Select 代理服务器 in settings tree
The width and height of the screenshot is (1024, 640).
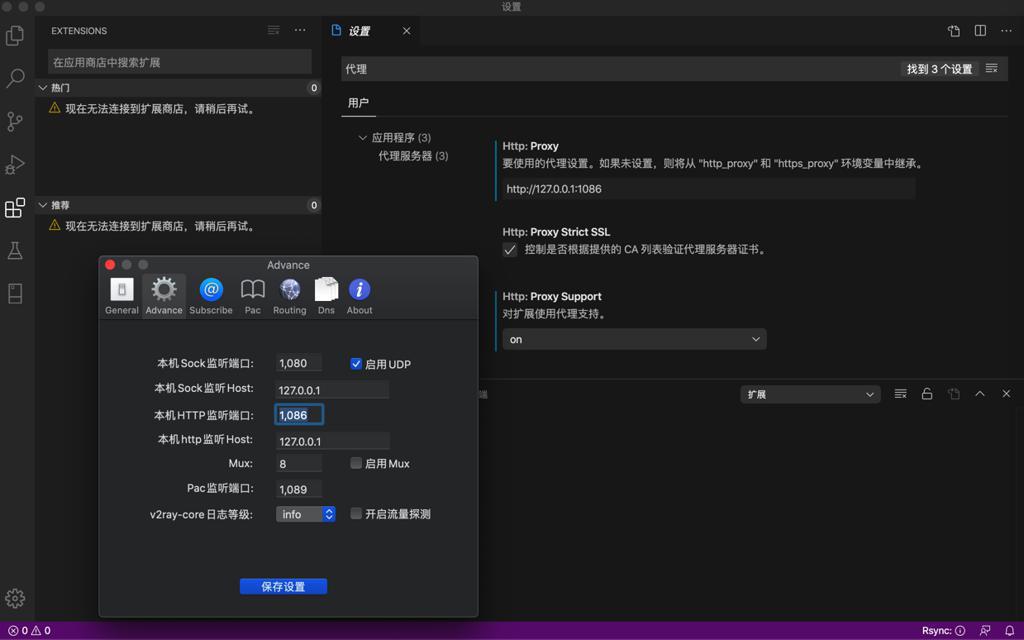[413, 155]
